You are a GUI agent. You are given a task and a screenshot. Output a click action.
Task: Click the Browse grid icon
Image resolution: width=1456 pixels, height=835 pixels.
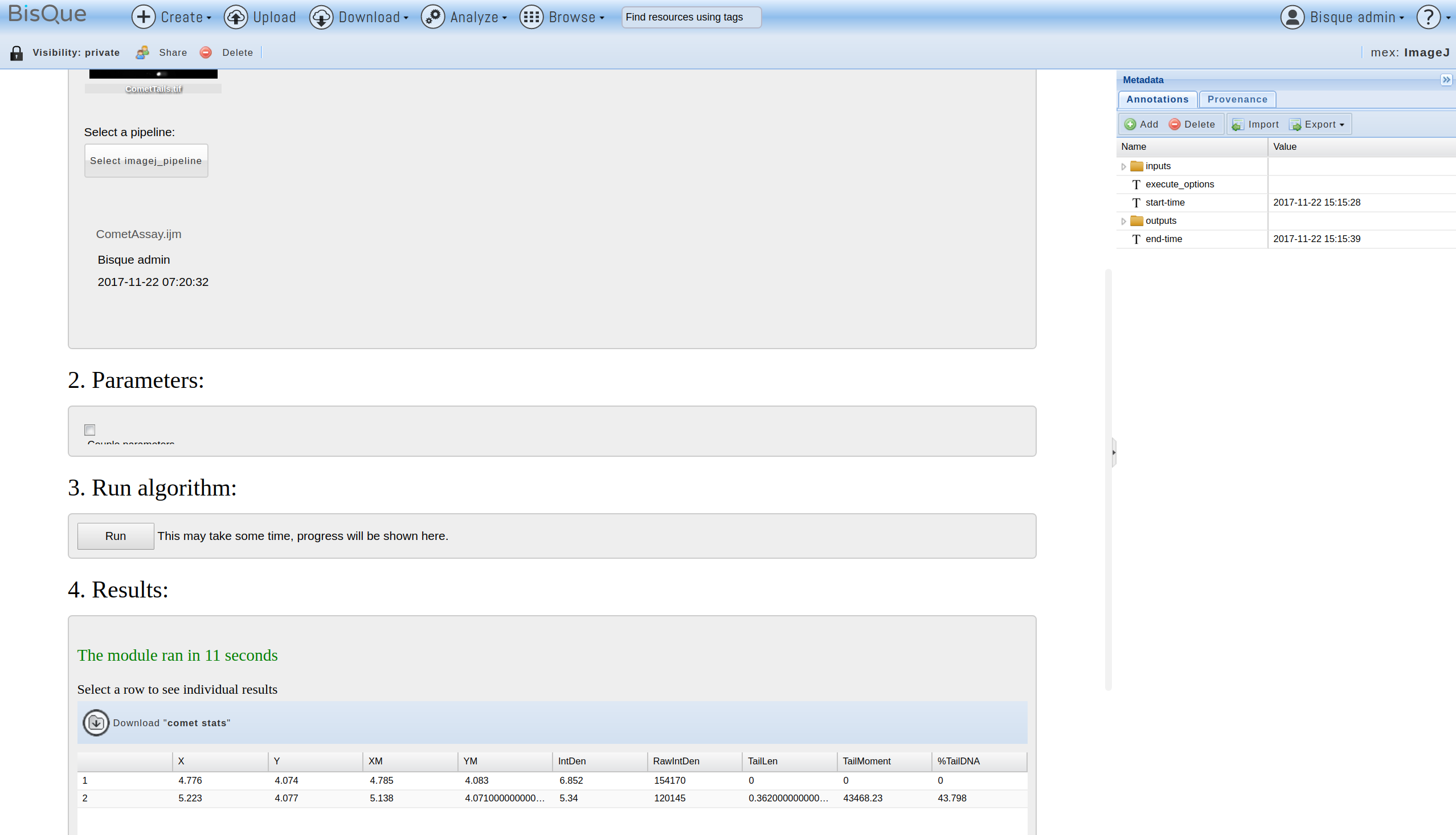click(x=531, y=17)
